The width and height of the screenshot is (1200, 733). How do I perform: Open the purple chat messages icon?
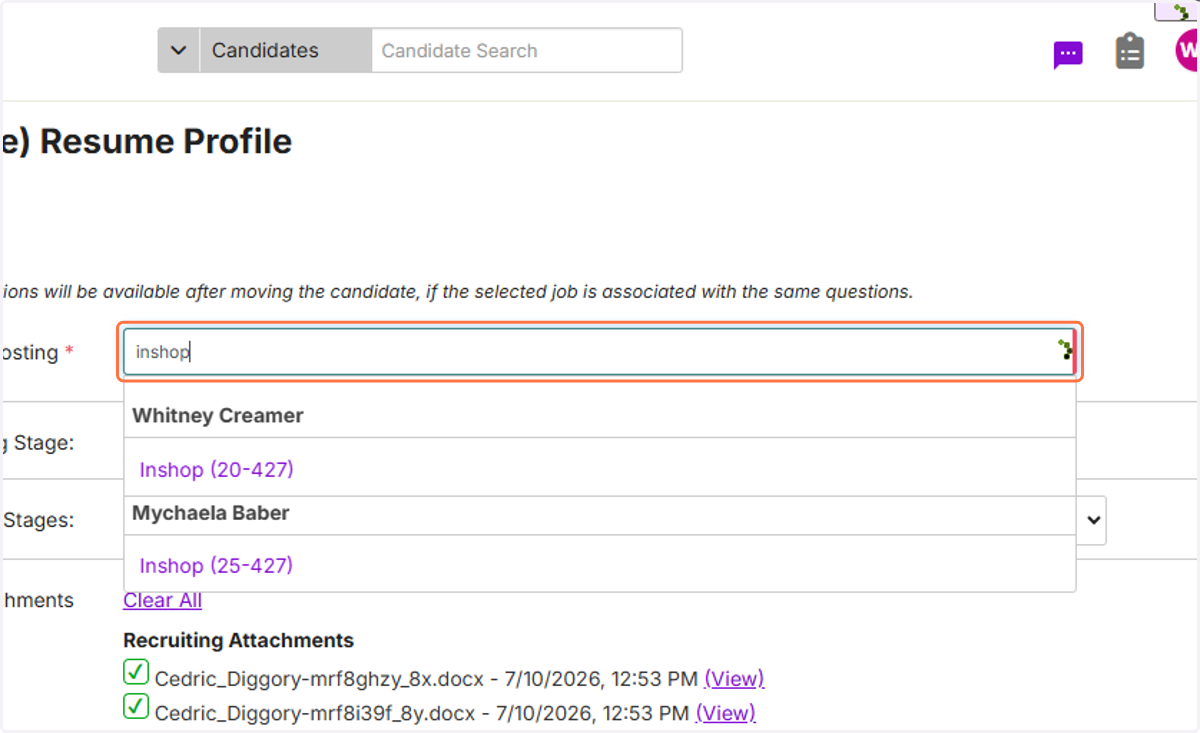1068,54
